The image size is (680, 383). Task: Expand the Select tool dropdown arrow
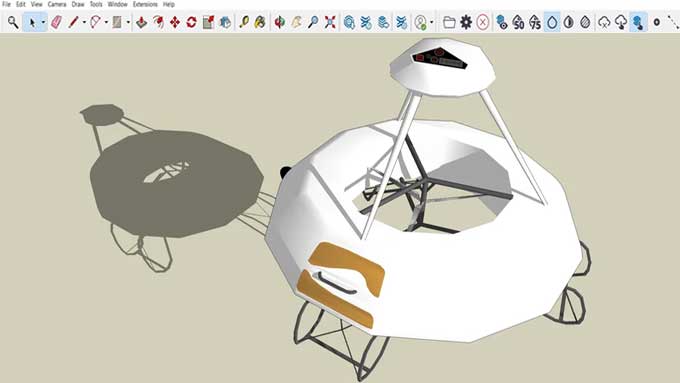click(43, 22)
